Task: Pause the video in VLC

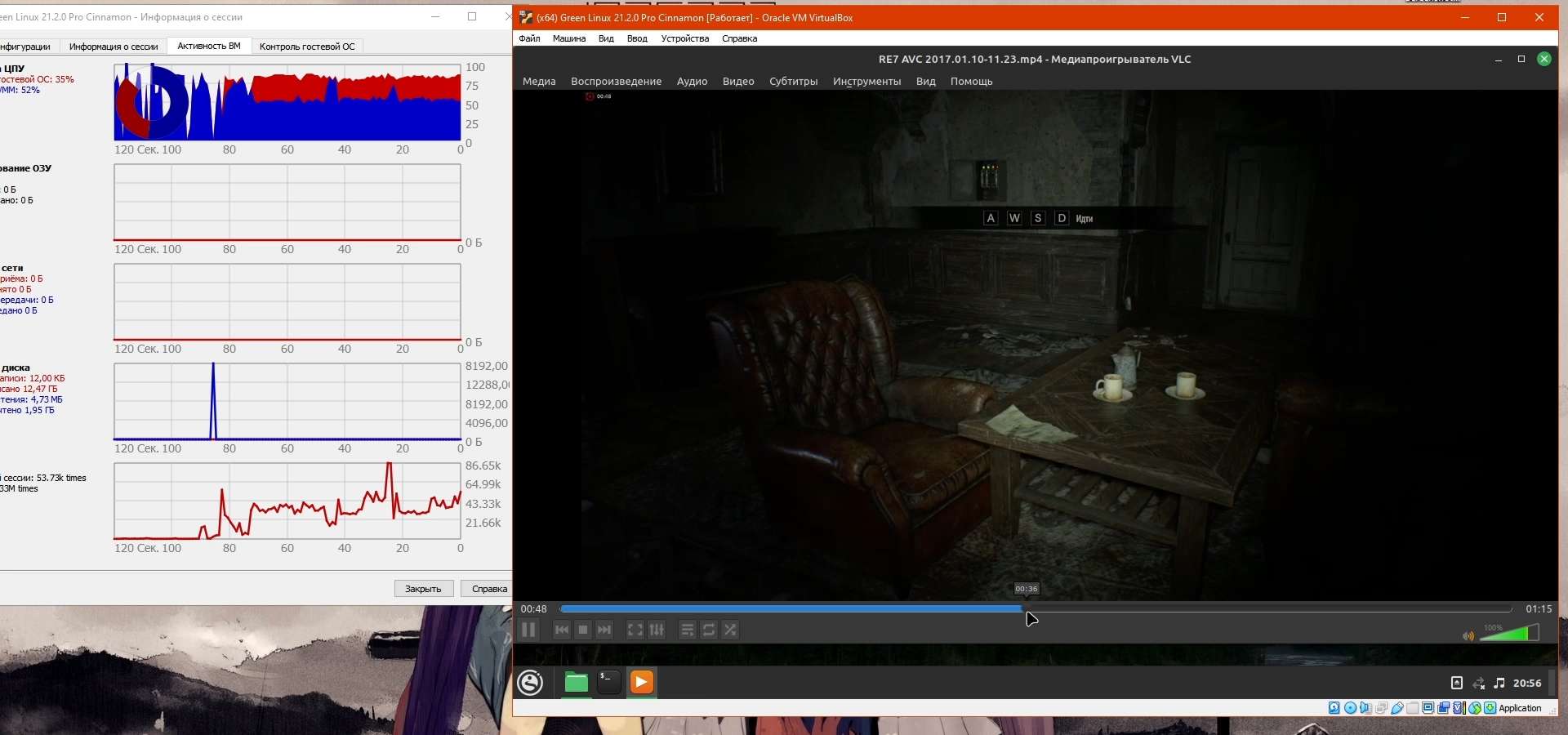Action: [x=528, y=630]
